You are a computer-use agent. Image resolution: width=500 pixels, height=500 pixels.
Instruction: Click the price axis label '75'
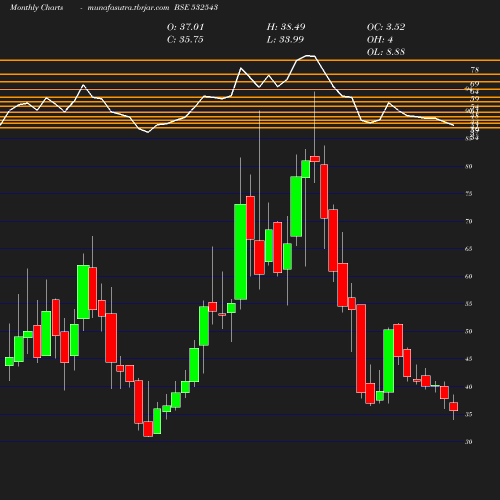(x=469, y=194)
